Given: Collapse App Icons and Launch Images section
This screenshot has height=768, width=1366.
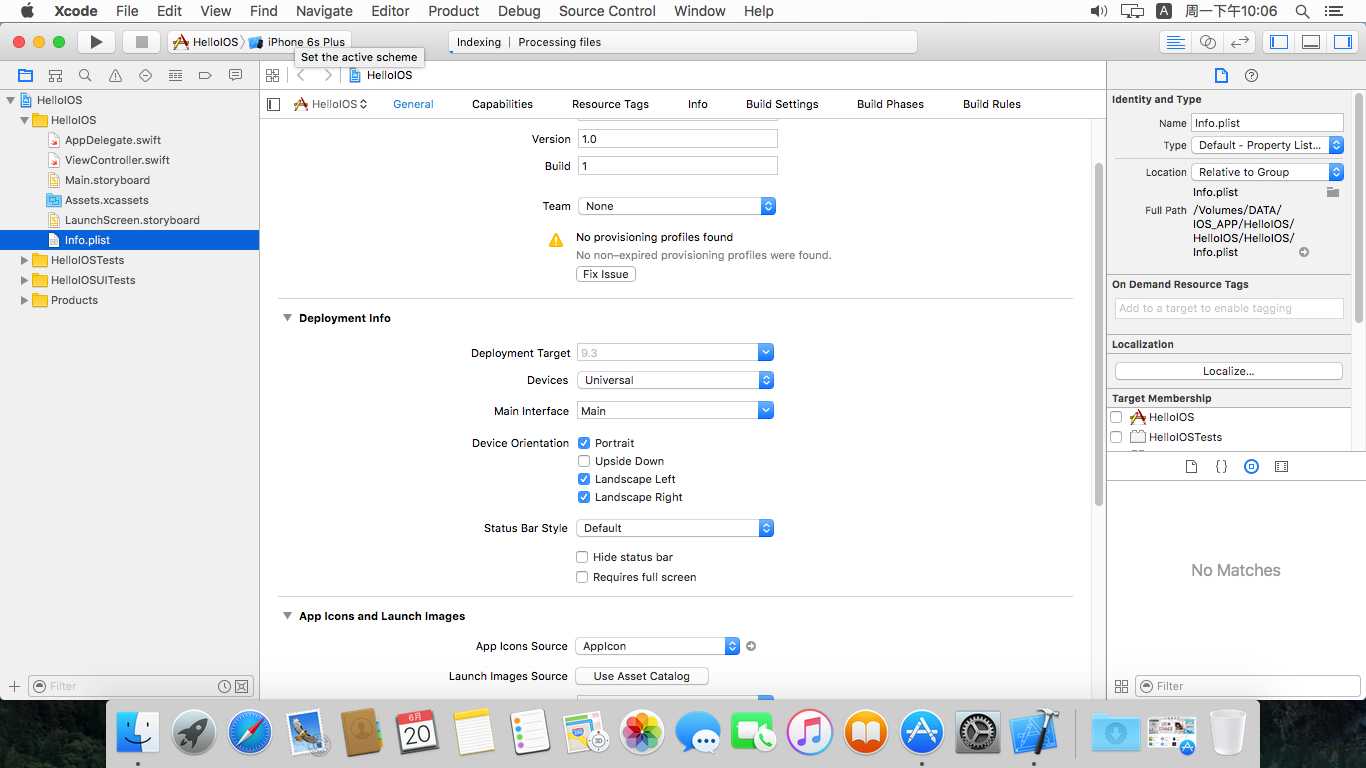Looking at the screenshot, I should (287, 616).
